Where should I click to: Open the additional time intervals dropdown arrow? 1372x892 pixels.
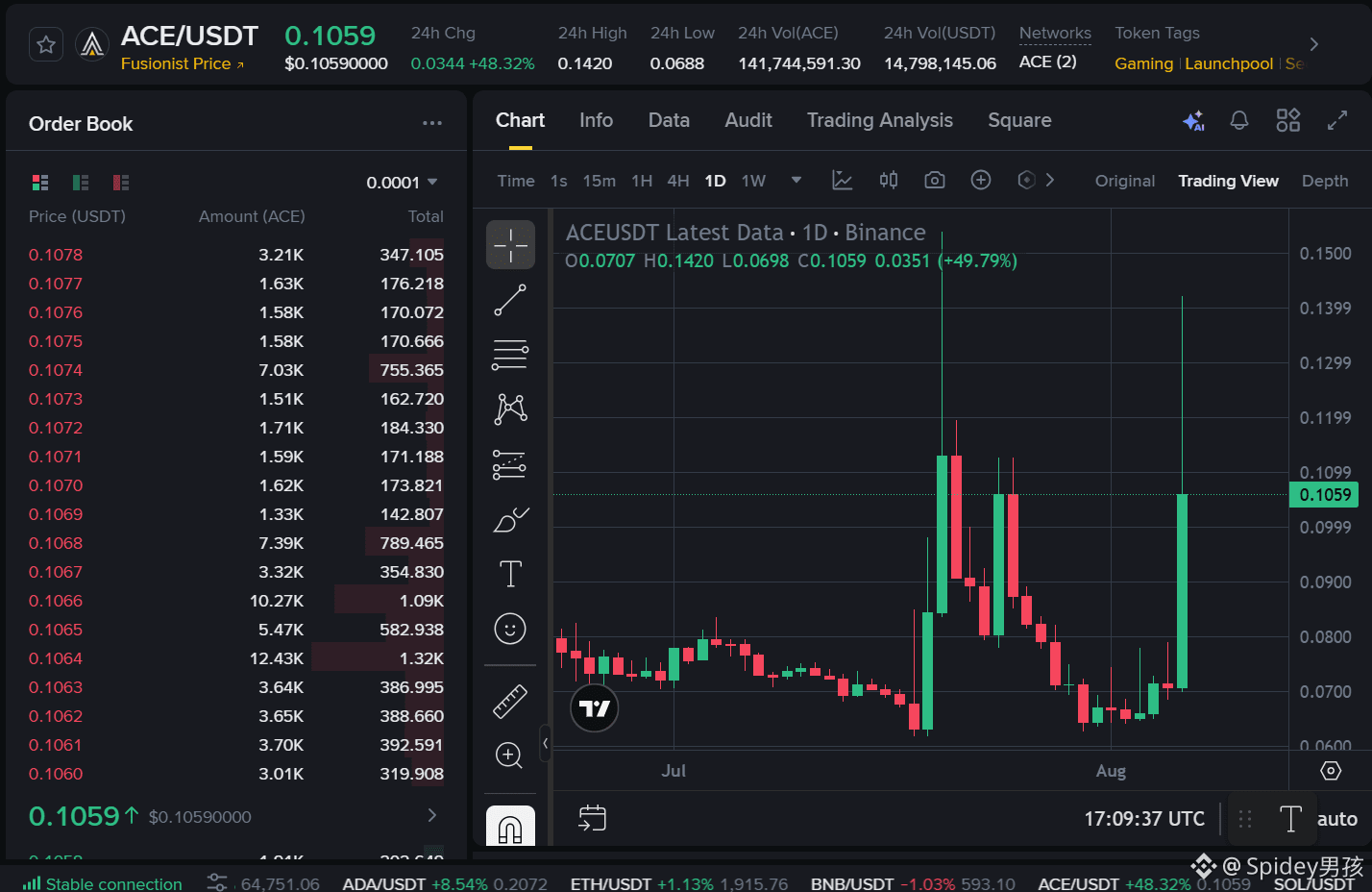796,180
